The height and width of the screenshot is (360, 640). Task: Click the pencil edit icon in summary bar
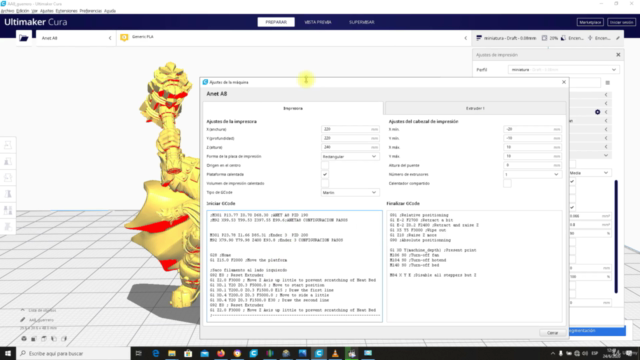(x=618, y=38)
